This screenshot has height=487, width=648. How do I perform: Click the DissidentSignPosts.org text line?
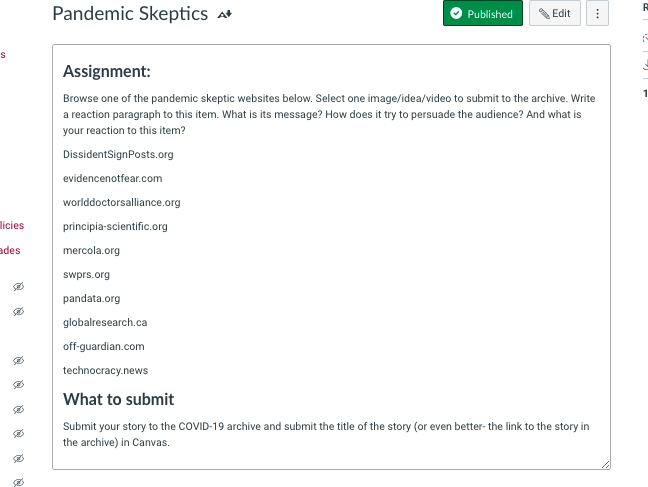(x=118, y=154)
